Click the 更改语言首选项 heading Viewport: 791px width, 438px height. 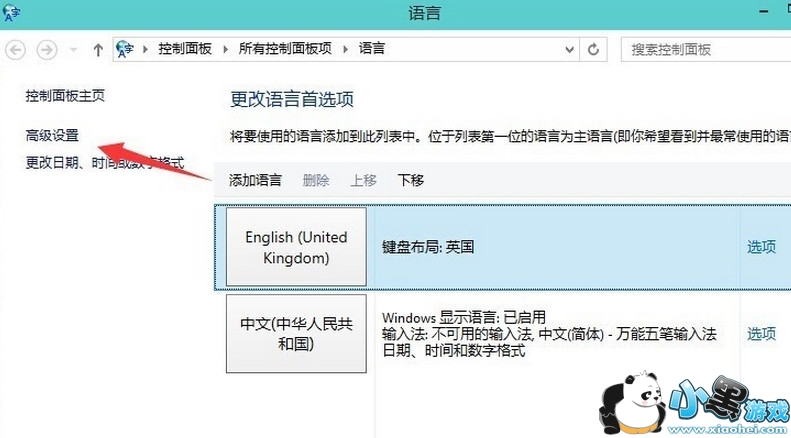pos(292,99)
